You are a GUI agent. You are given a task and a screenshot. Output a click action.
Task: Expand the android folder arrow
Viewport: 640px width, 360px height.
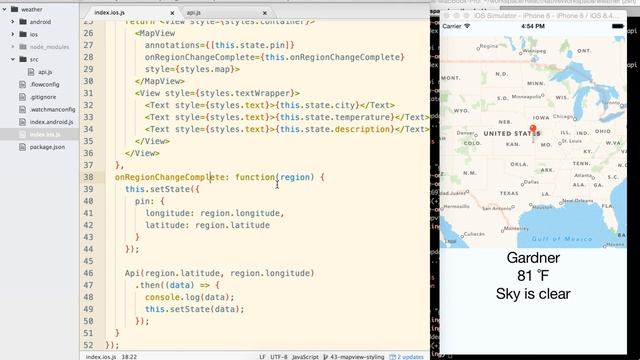(x=13, y=22)
